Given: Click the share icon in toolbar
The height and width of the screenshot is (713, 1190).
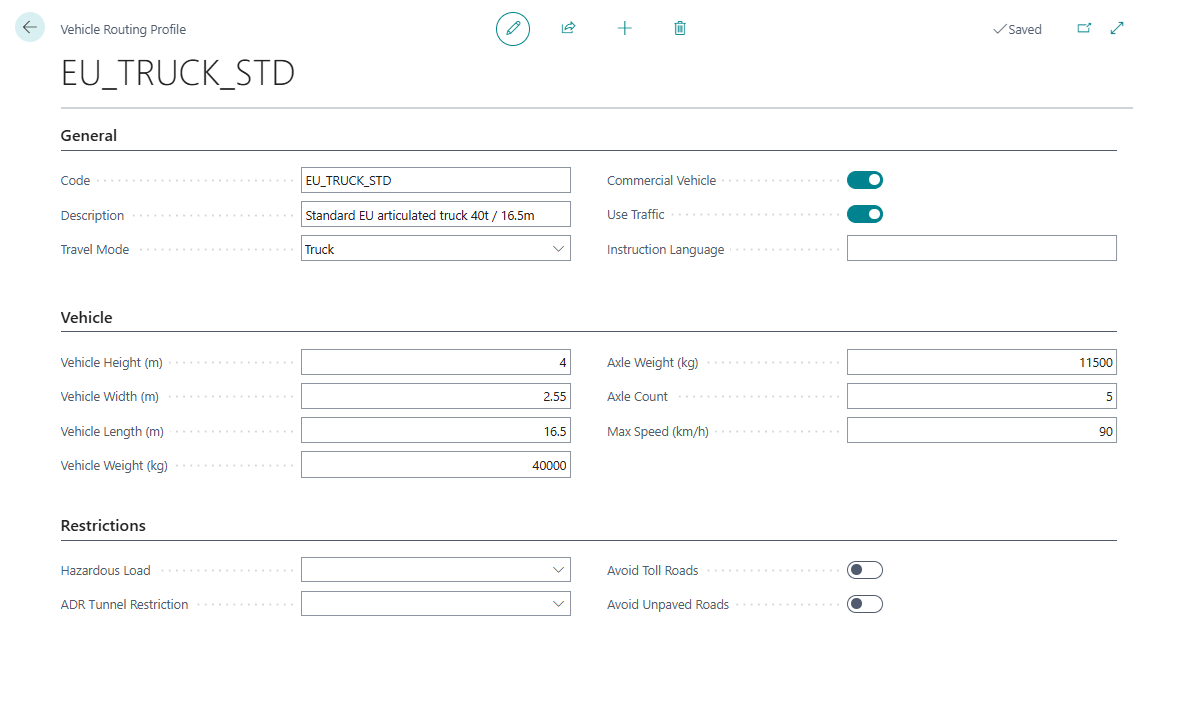Looking at the screenshot, I should pos(568,28).
